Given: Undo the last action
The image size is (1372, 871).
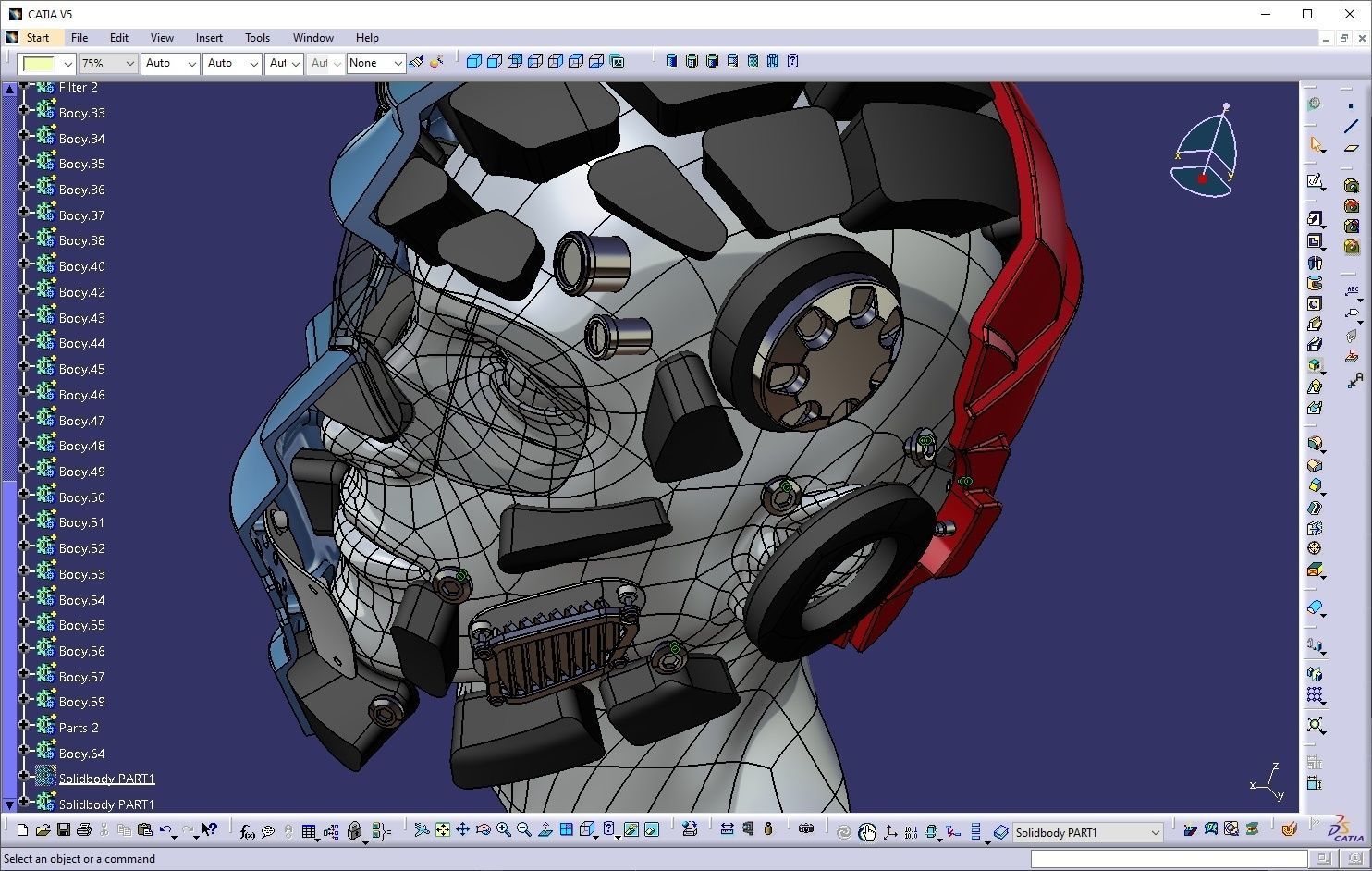Looking at the screenshot, I should [165, 830].
